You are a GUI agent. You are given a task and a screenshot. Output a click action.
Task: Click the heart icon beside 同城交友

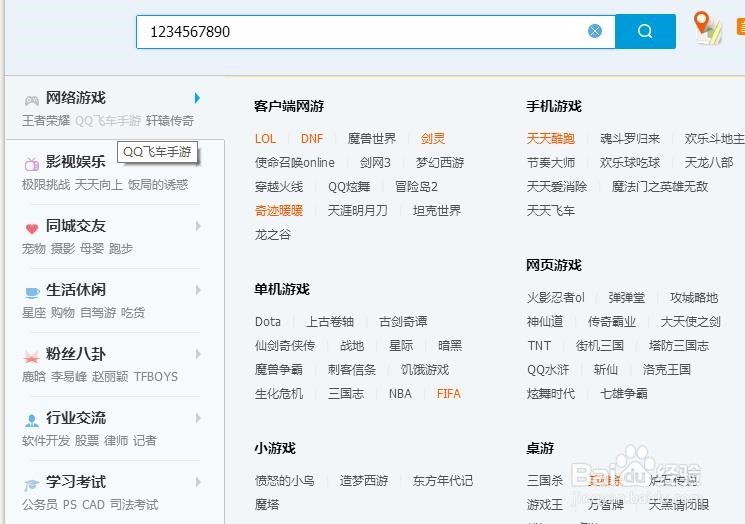tap(32, 229)
